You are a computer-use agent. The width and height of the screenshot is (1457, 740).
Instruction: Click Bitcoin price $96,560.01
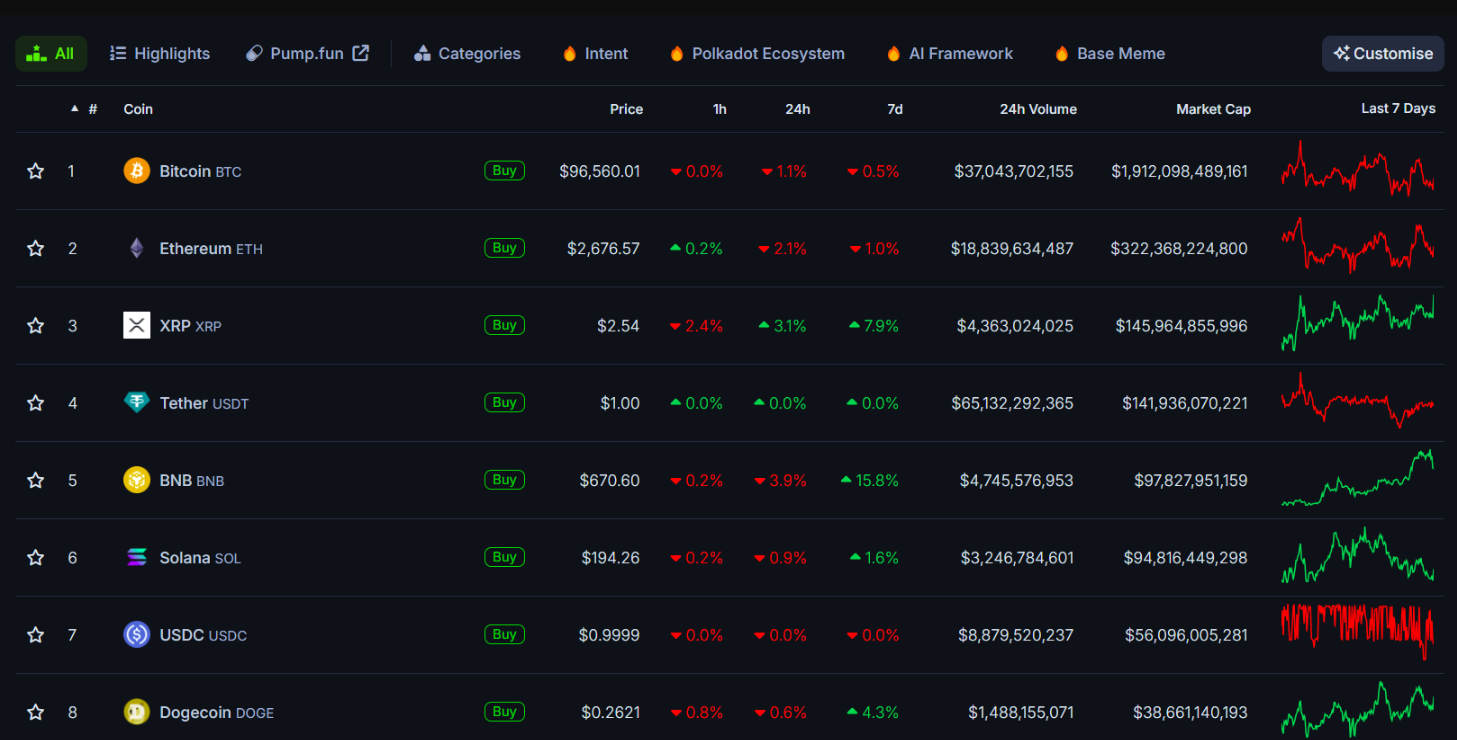[600, 171]
